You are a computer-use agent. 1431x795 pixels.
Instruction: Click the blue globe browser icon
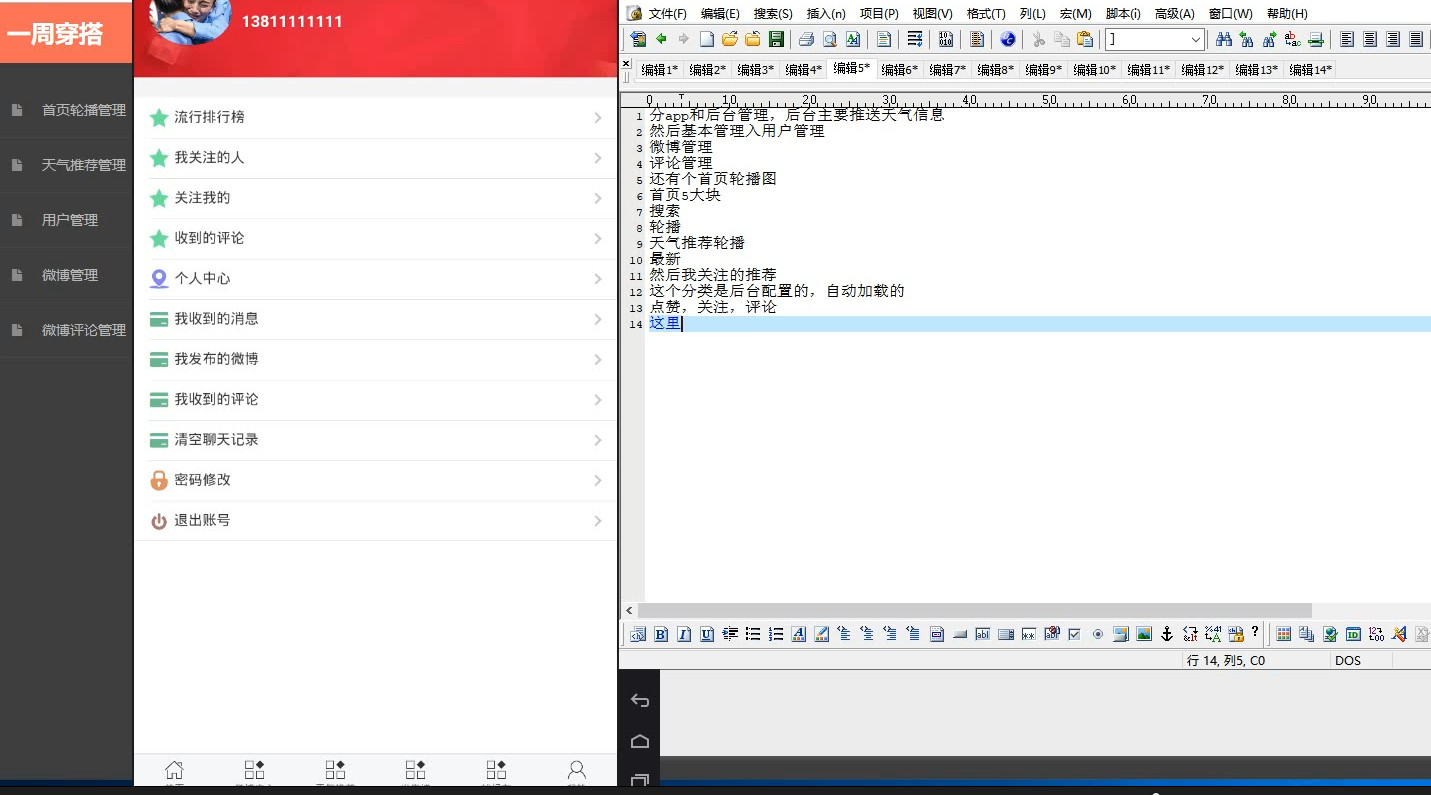pos(1008,40)
